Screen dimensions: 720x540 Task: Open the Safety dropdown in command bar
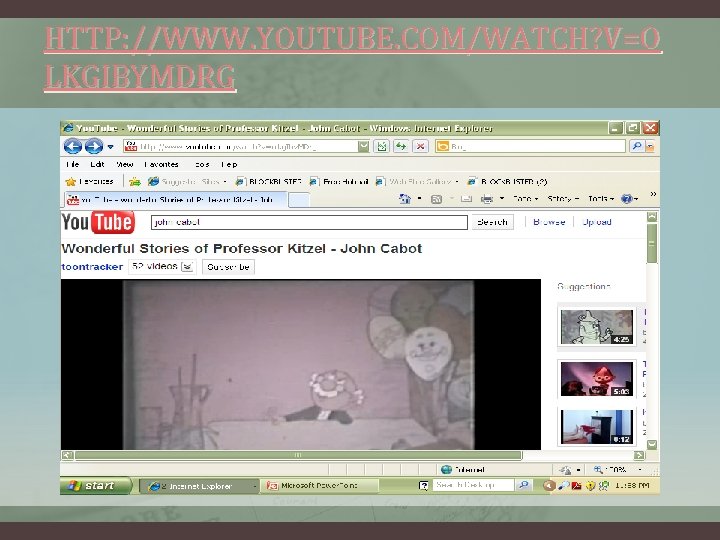tap(563, 199)
